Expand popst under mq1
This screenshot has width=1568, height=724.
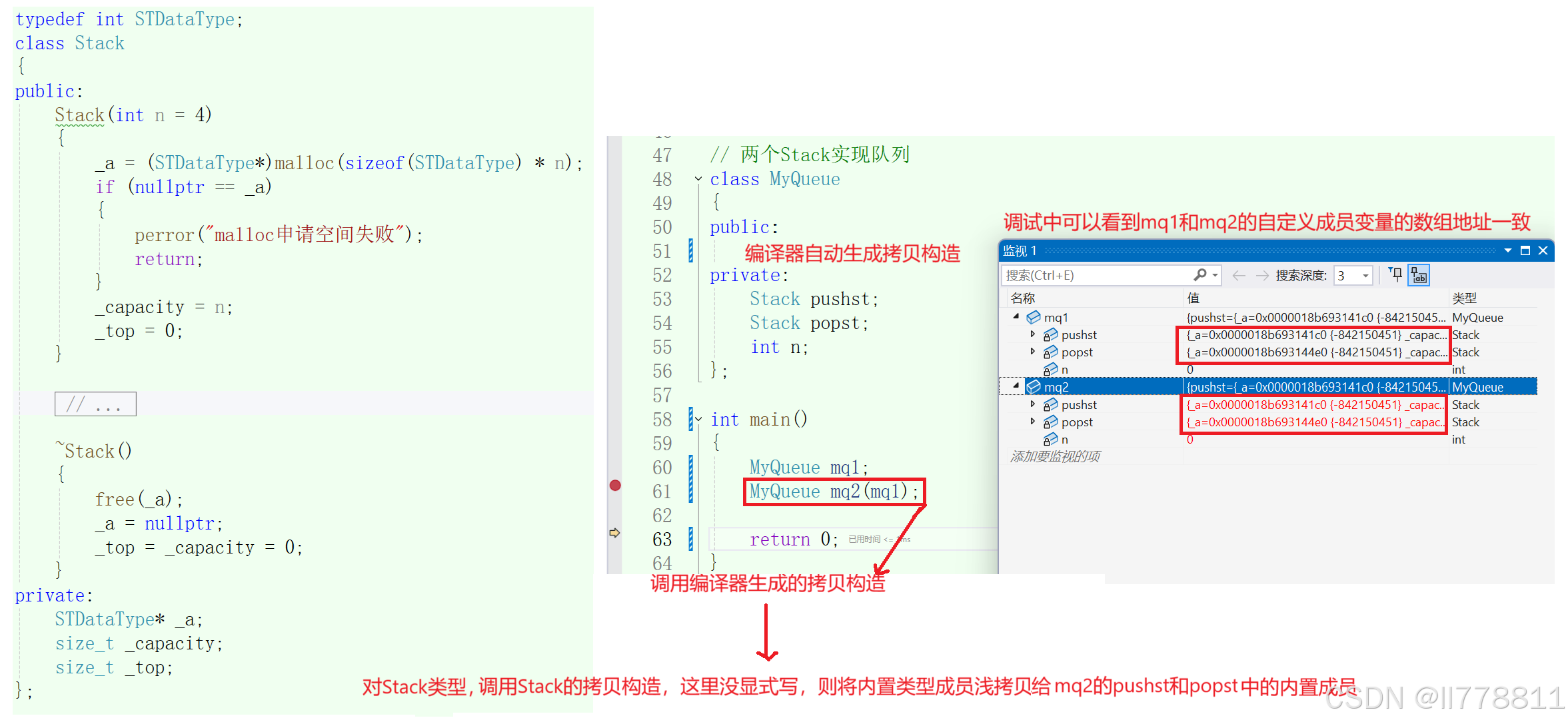1033,352
